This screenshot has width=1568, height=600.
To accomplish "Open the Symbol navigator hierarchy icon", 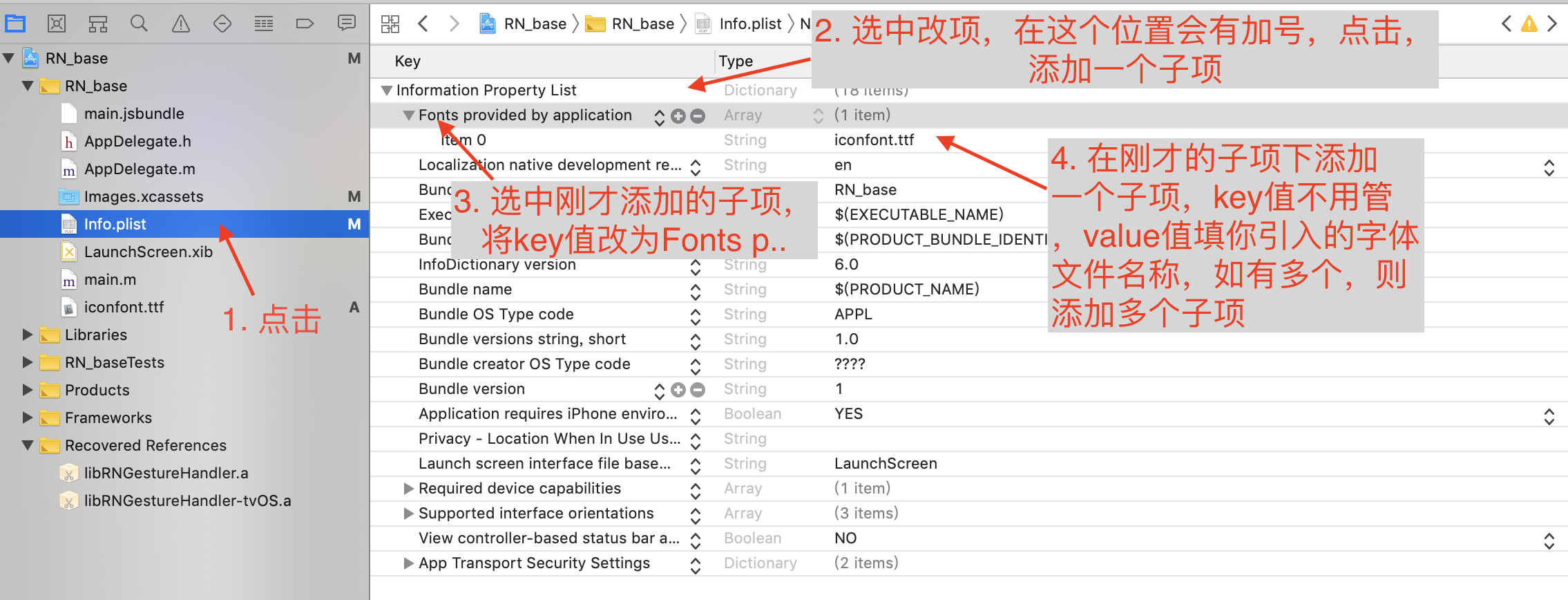I will tap(98, 24).
